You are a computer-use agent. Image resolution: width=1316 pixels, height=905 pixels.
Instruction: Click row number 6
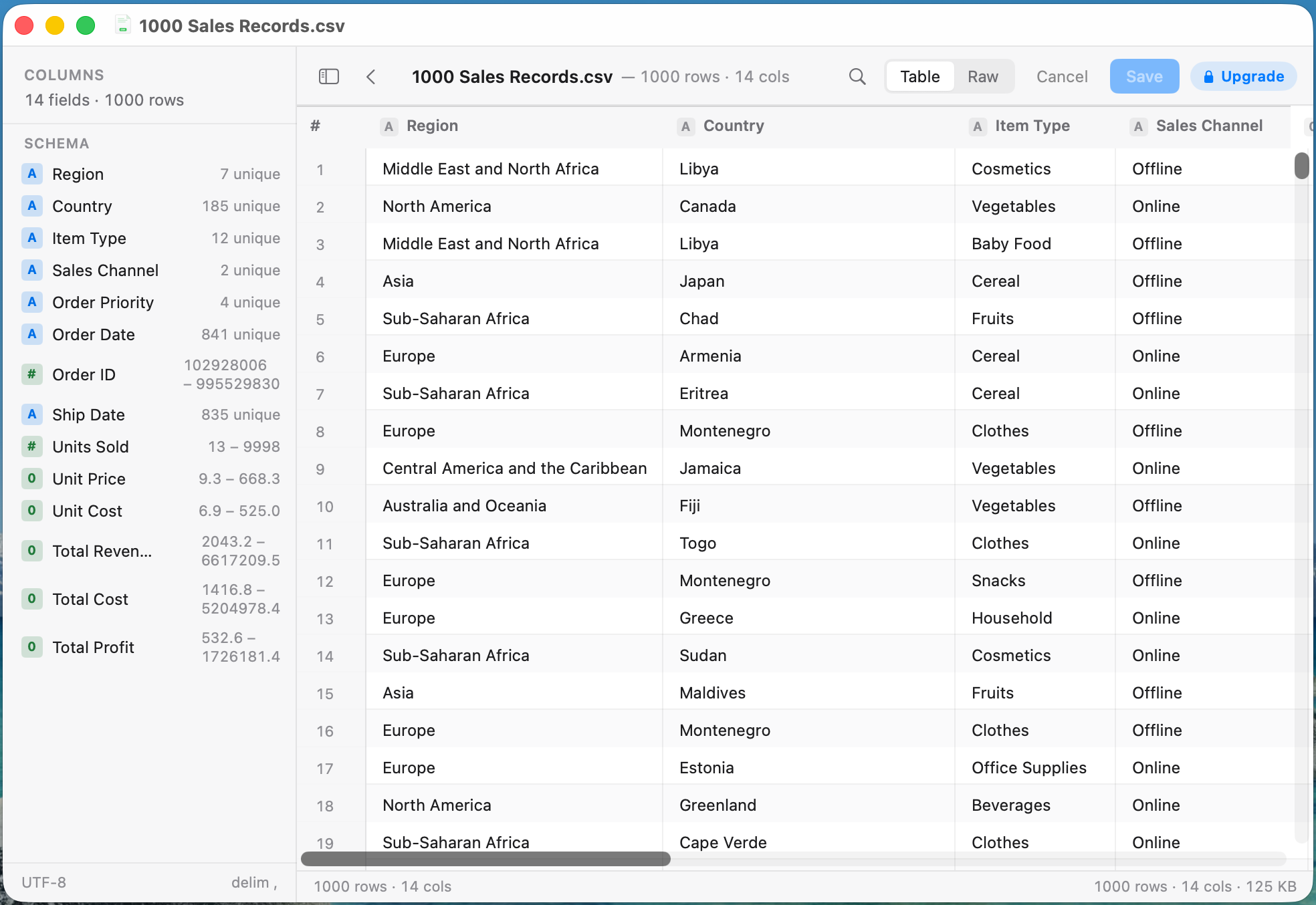(x=320, y=357)
